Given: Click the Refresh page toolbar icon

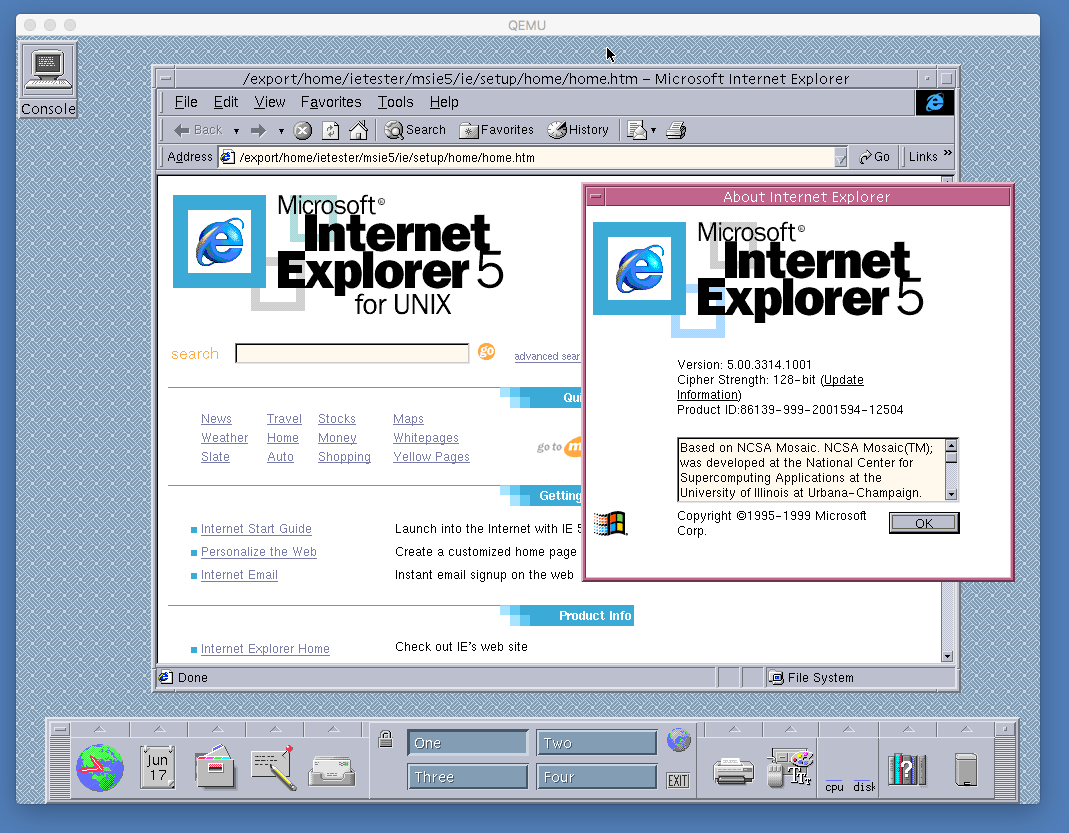Looking at the screenshot, I should click(331, 130).
